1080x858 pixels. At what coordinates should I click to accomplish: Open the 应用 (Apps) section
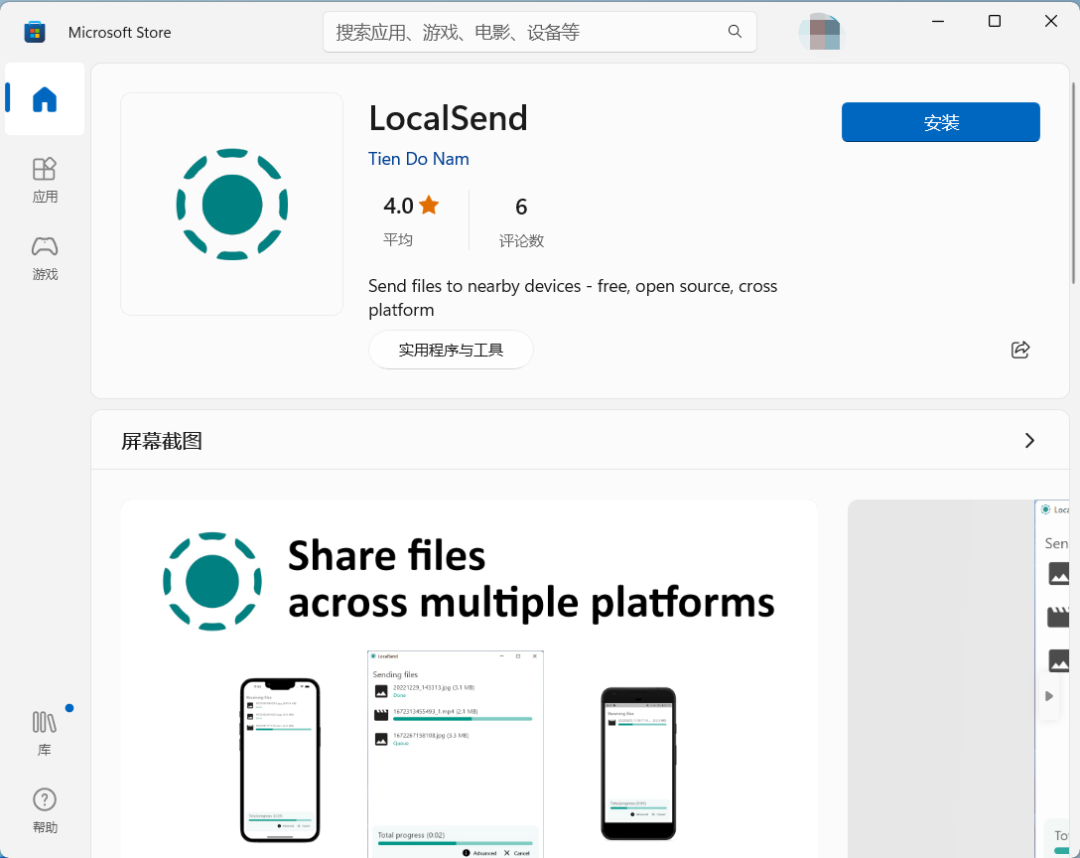[x=45, y=180]
